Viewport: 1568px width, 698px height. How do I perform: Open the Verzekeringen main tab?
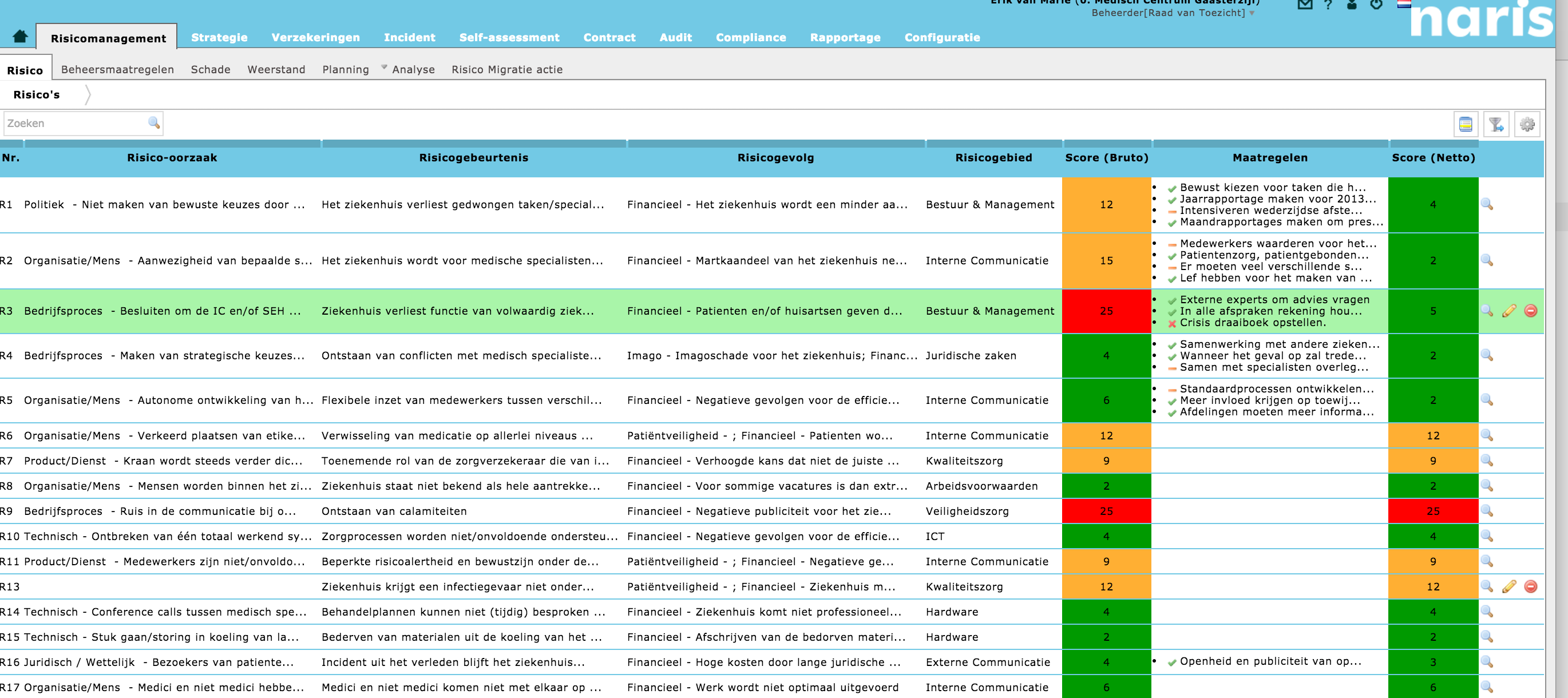(x=315, y=38)
